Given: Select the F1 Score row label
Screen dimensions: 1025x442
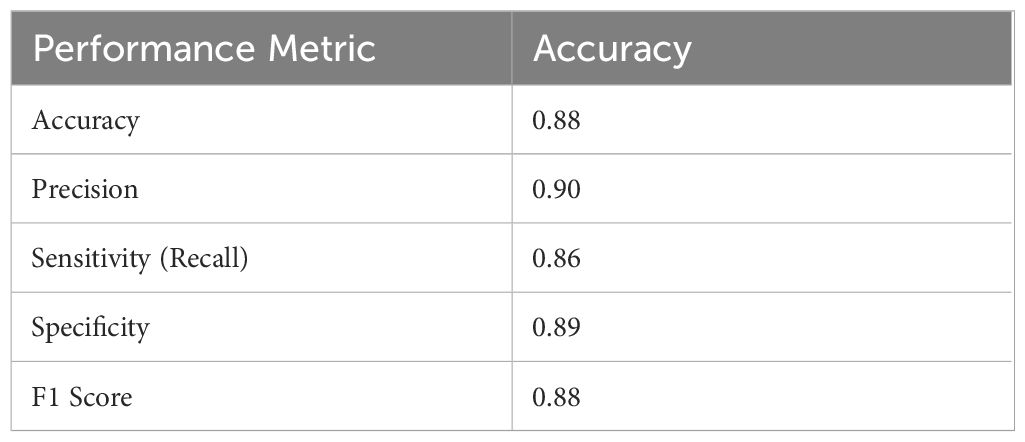Looking at the screenshot, I should coord(82,397).
